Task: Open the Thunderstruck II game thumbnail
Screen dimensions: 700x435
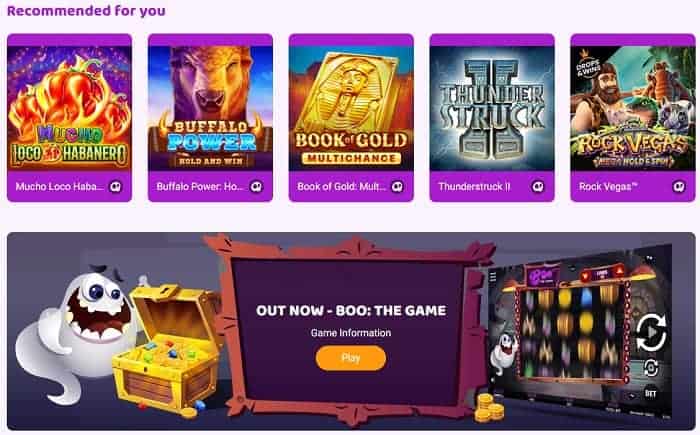Action: tap(492, 108)
